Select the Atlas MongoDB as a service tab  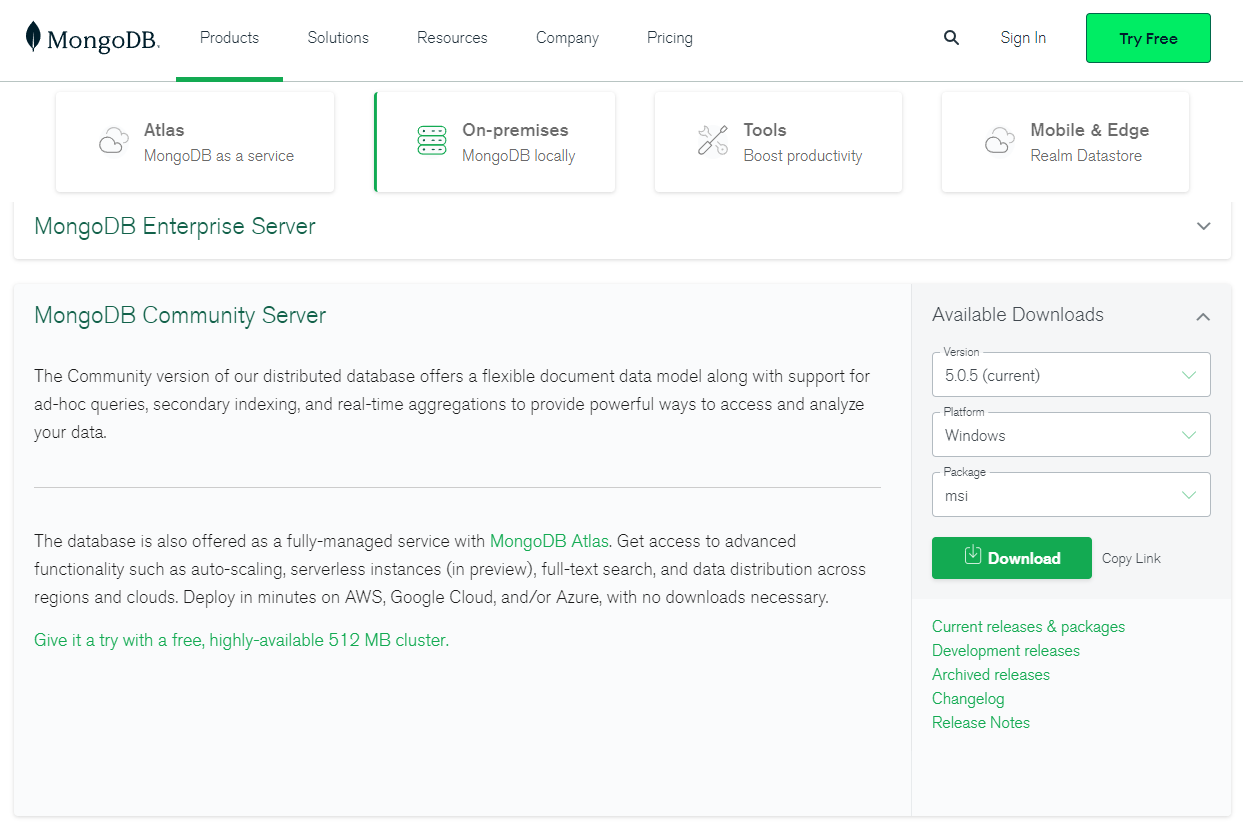click(195, 142)
